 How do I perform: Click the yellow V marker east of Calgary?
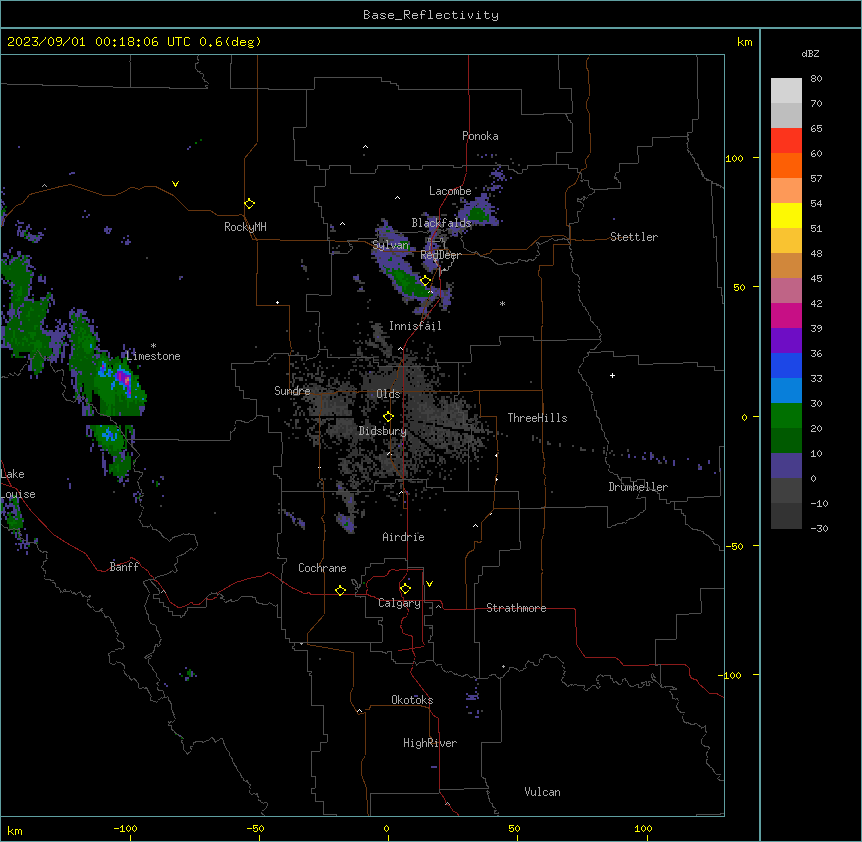coord(429,584)
